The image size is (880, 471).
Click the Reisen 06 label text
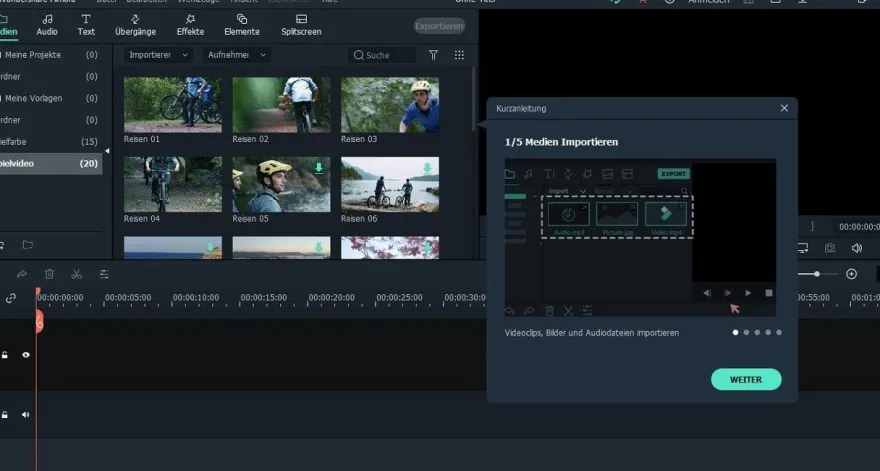click(359, 219)
